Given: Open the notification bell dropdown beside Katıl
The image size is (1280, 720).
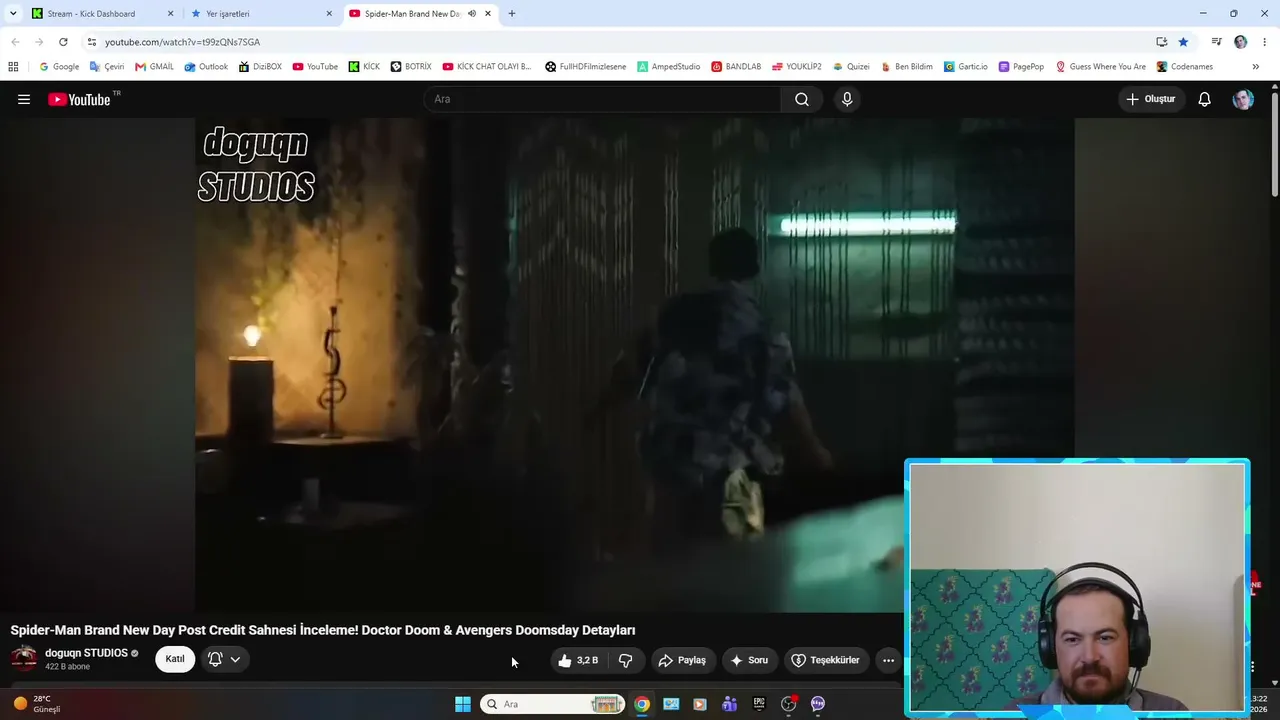Looking at the screenshot, I should pyautogui.click(x=225, y=660).
